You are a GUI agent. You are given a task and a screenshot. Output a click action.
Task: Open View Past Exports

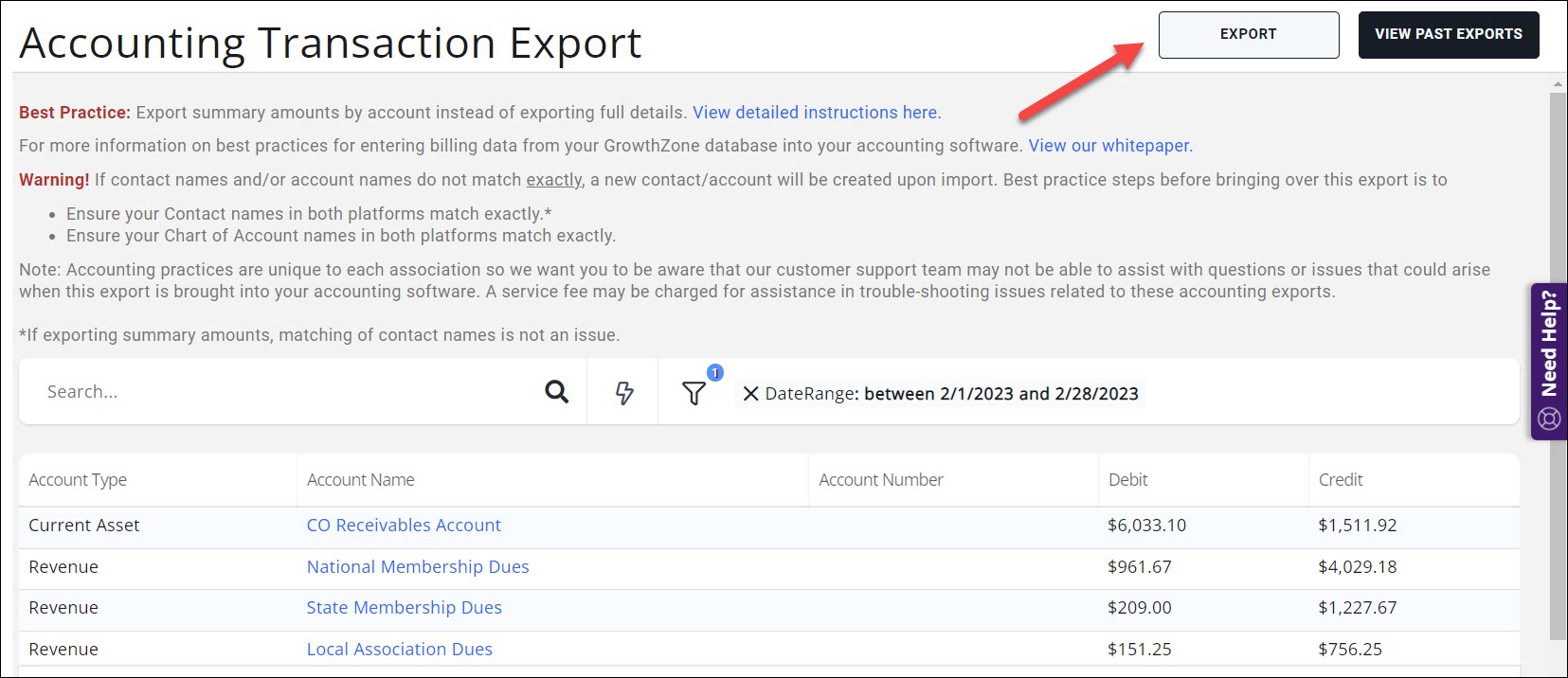tap(1448, 35)
